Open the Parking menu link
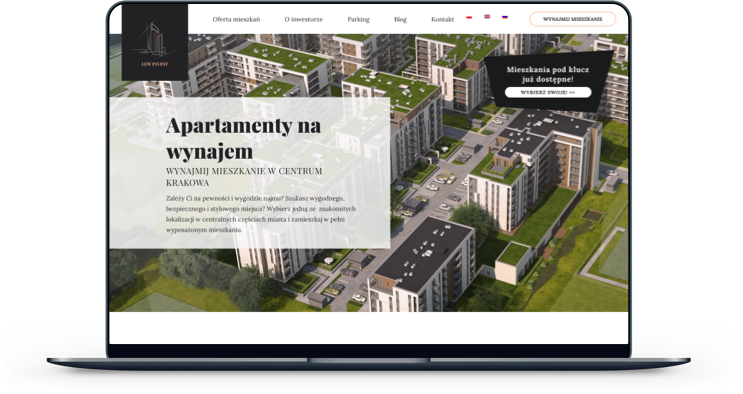 358,19
